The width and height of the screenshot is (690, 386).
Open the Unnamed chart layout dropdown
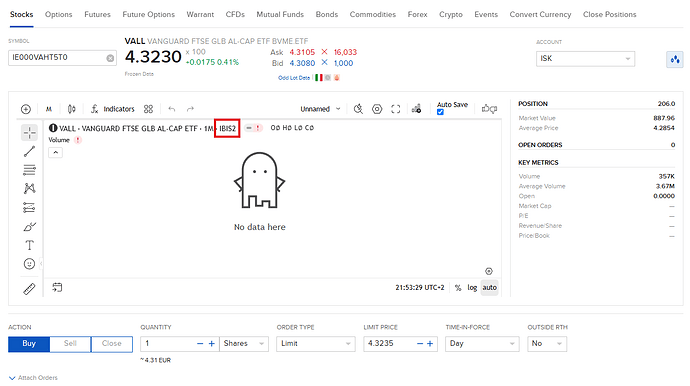pyautogui.click(x=320, y=109)
